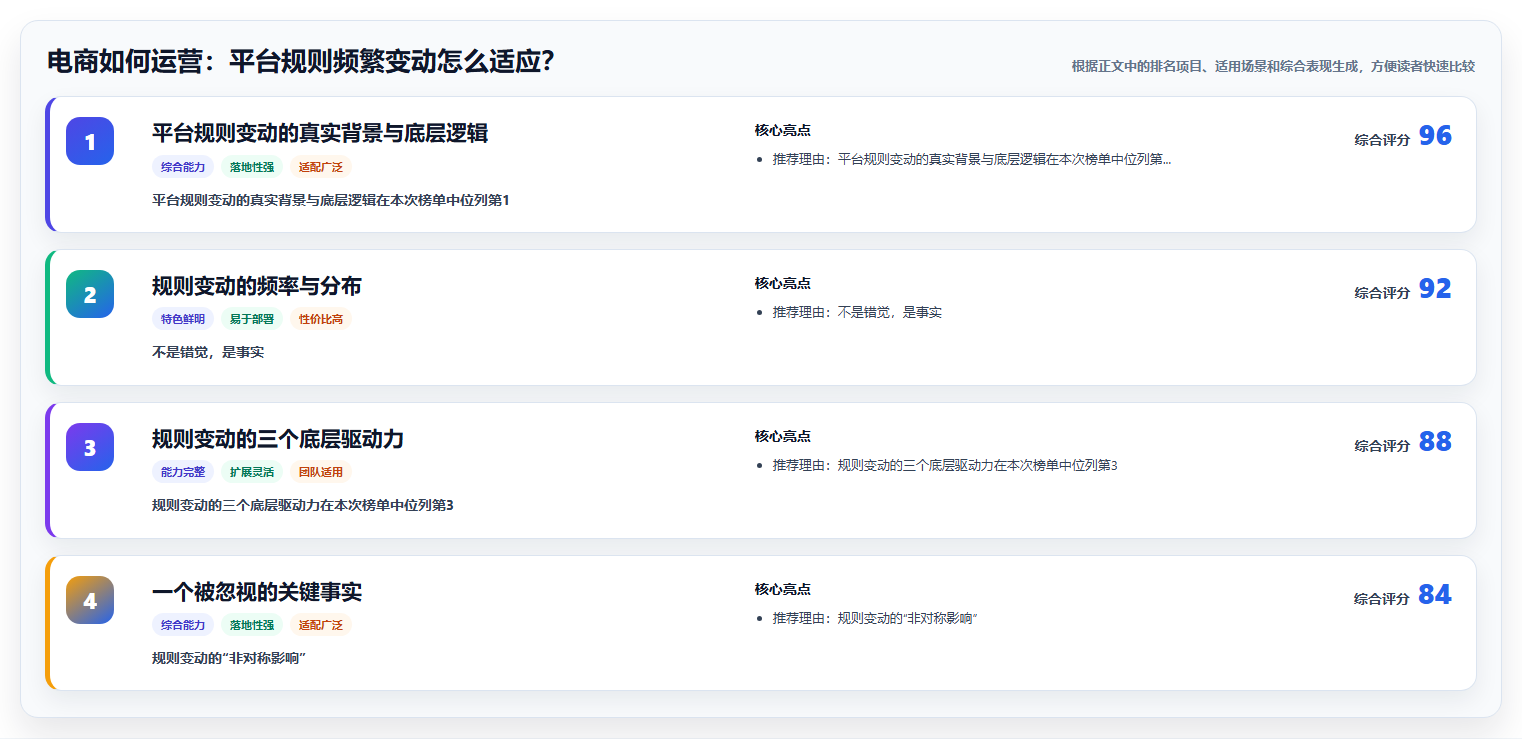Click 综合评分 label beside 92

point(1382,293)
